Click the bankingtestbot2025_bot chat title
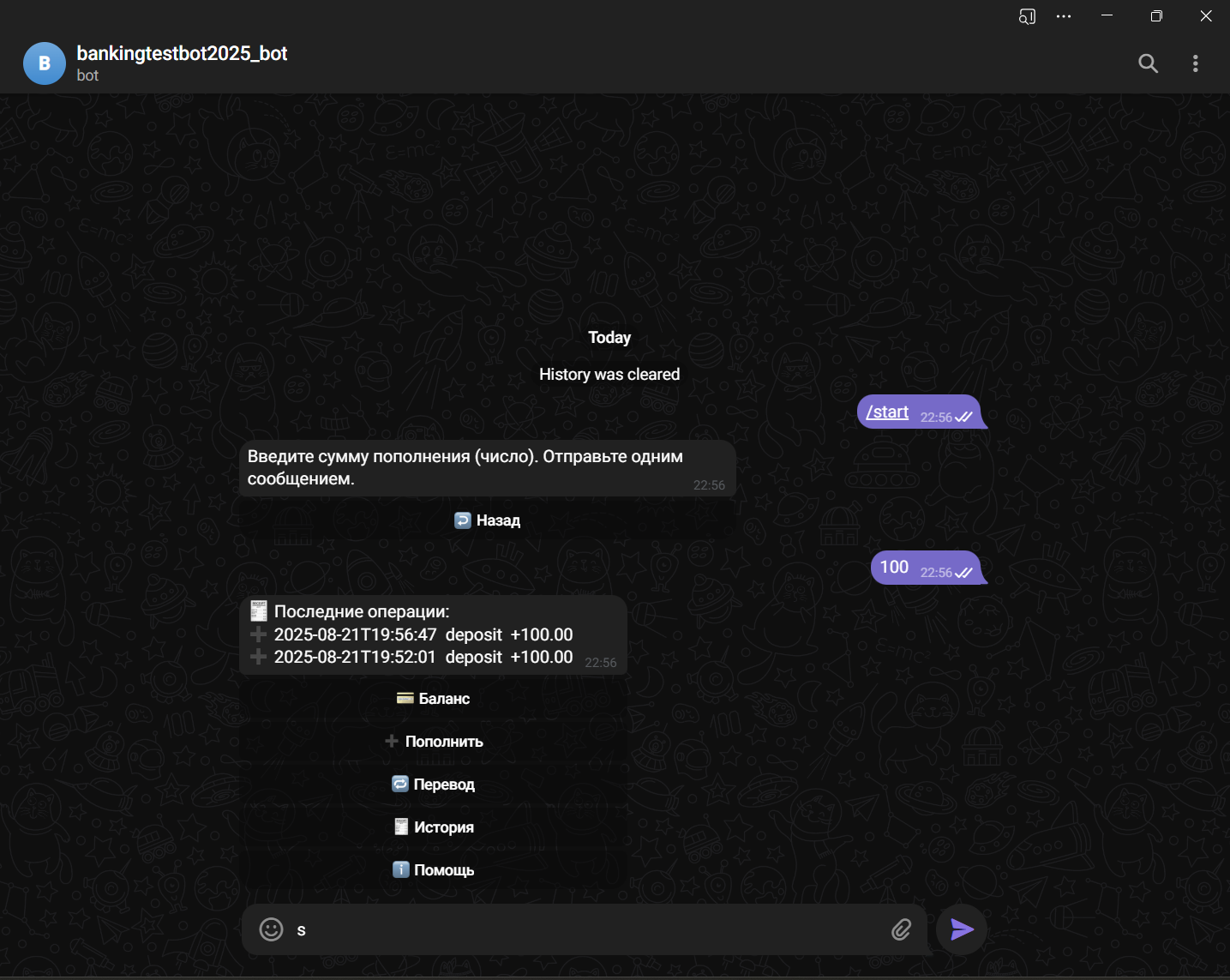Viewport: 1230px width, 980px height. pyautogui.click(x=182, y=53)
